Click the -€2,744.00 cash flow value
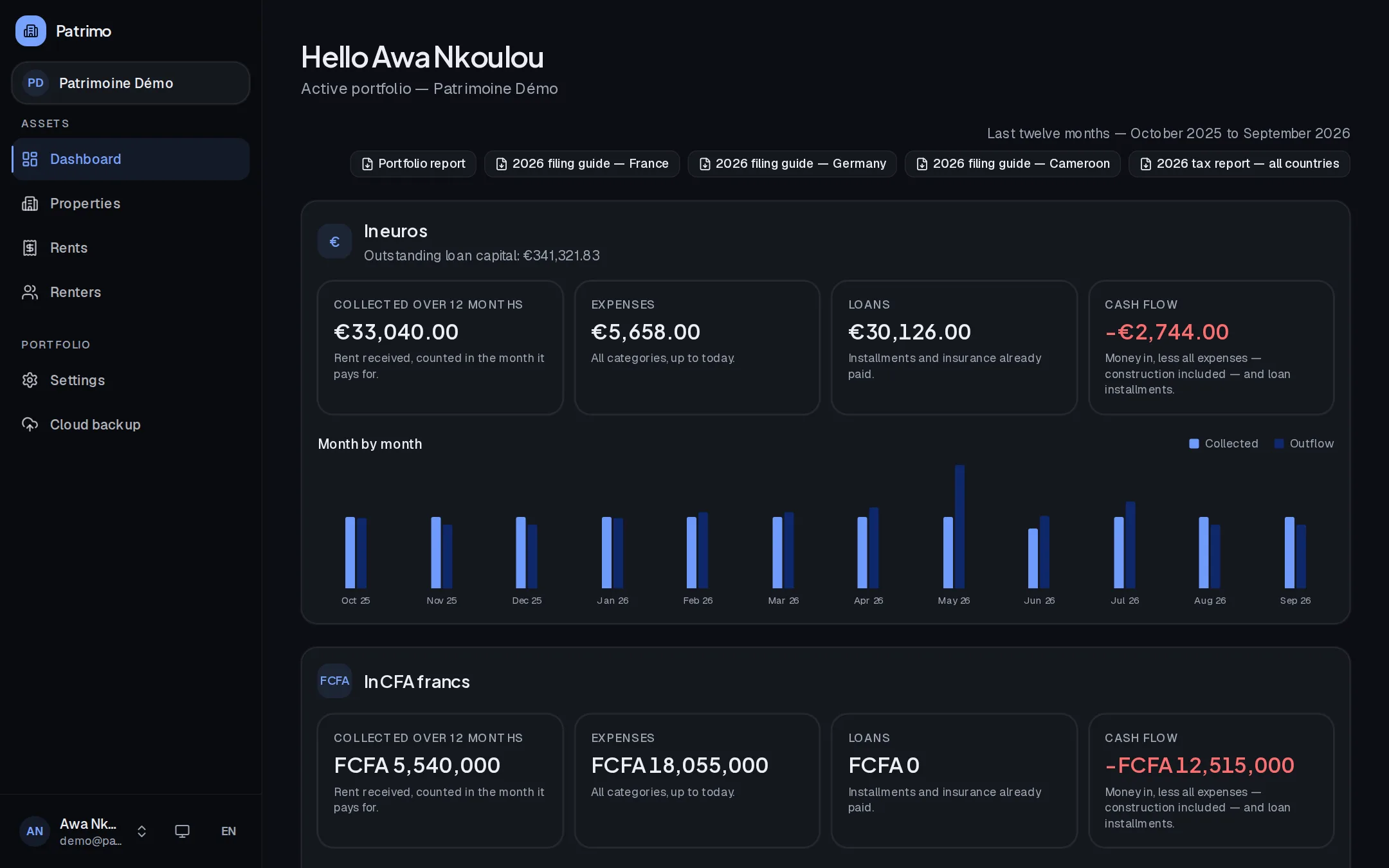 (x=1167, y=332)
